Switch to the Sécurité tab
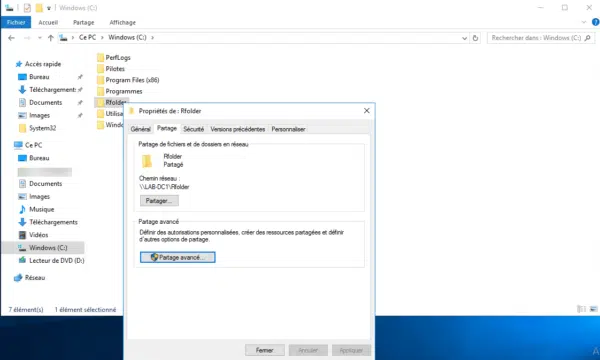The width and height of the screenshot is (600, 360). click(x=194, y=129)
